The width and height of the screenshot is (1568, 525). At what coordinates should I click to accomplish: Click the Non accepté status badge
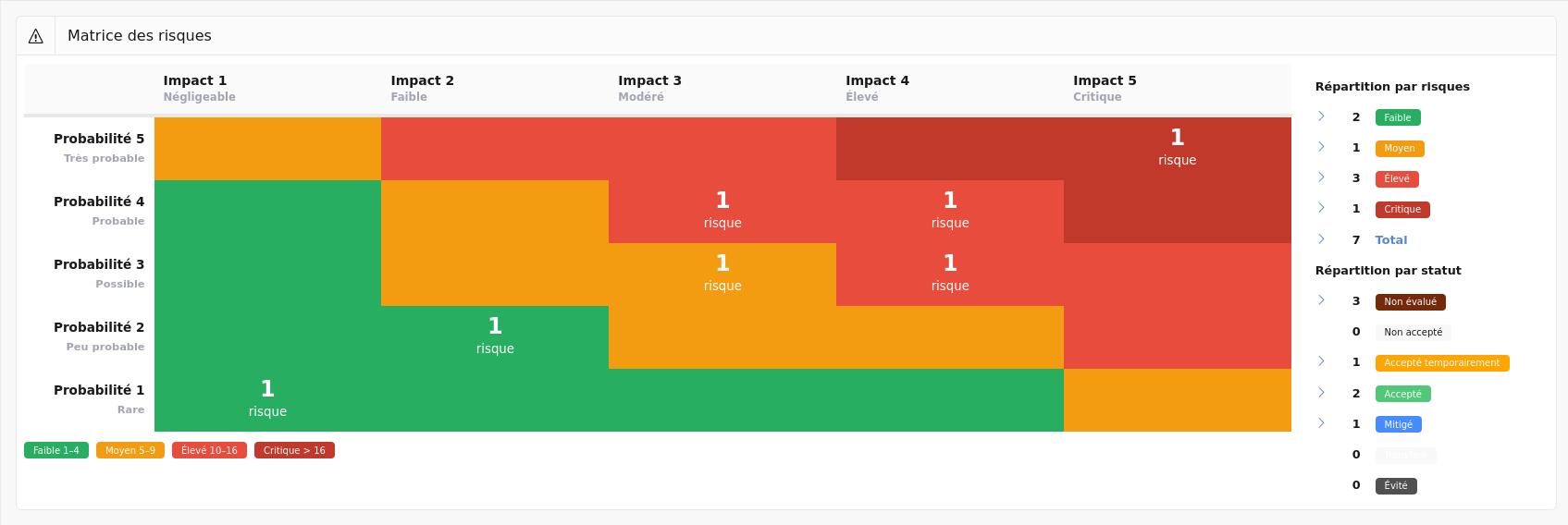(1413, 332)
